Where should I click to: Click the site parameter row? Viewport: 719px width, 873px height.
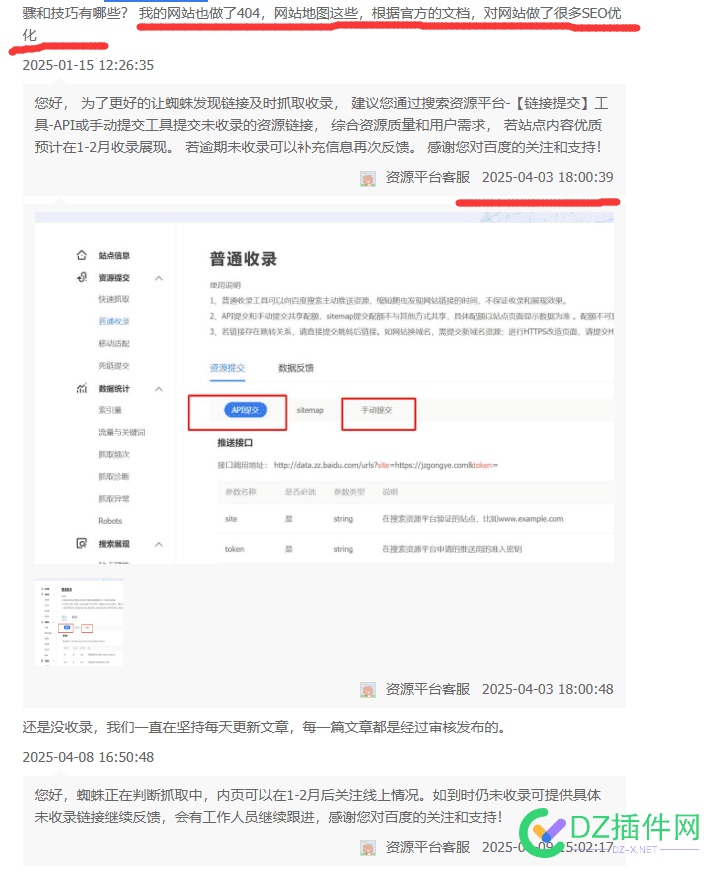click(x=415, y=519)
